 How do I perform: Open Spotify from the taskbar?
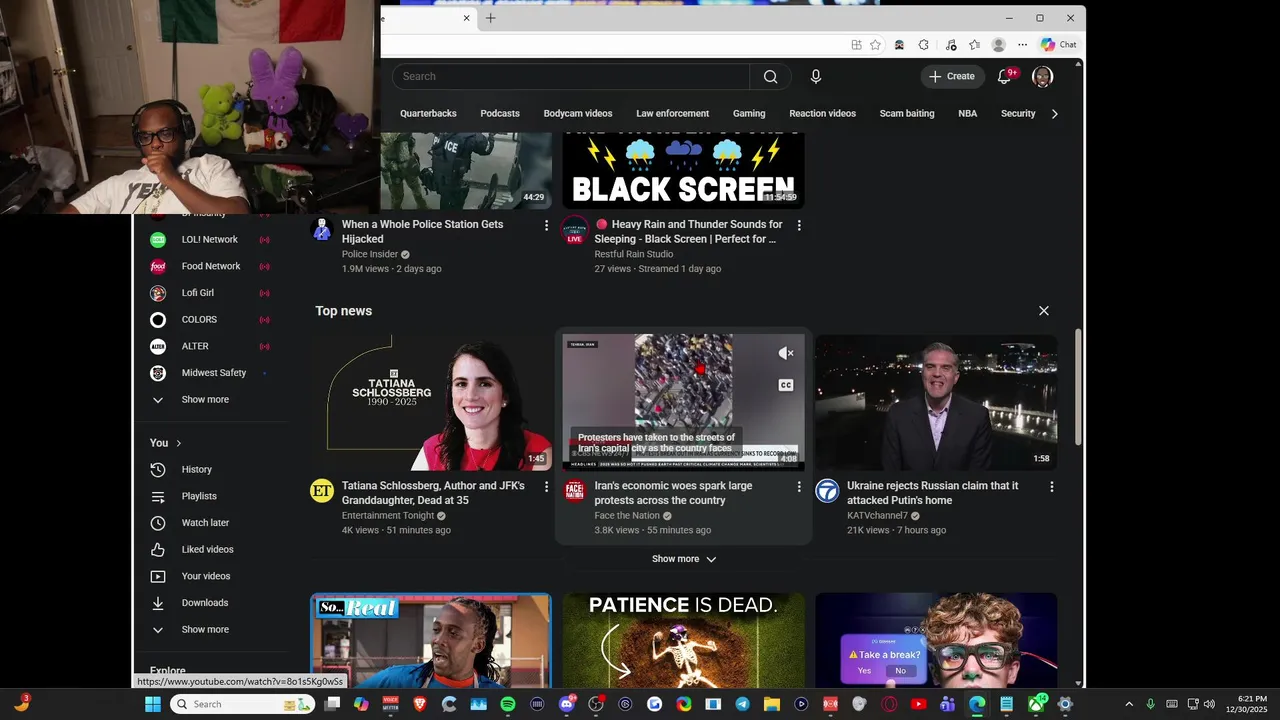pyautogui.click(x=507, y=704)
